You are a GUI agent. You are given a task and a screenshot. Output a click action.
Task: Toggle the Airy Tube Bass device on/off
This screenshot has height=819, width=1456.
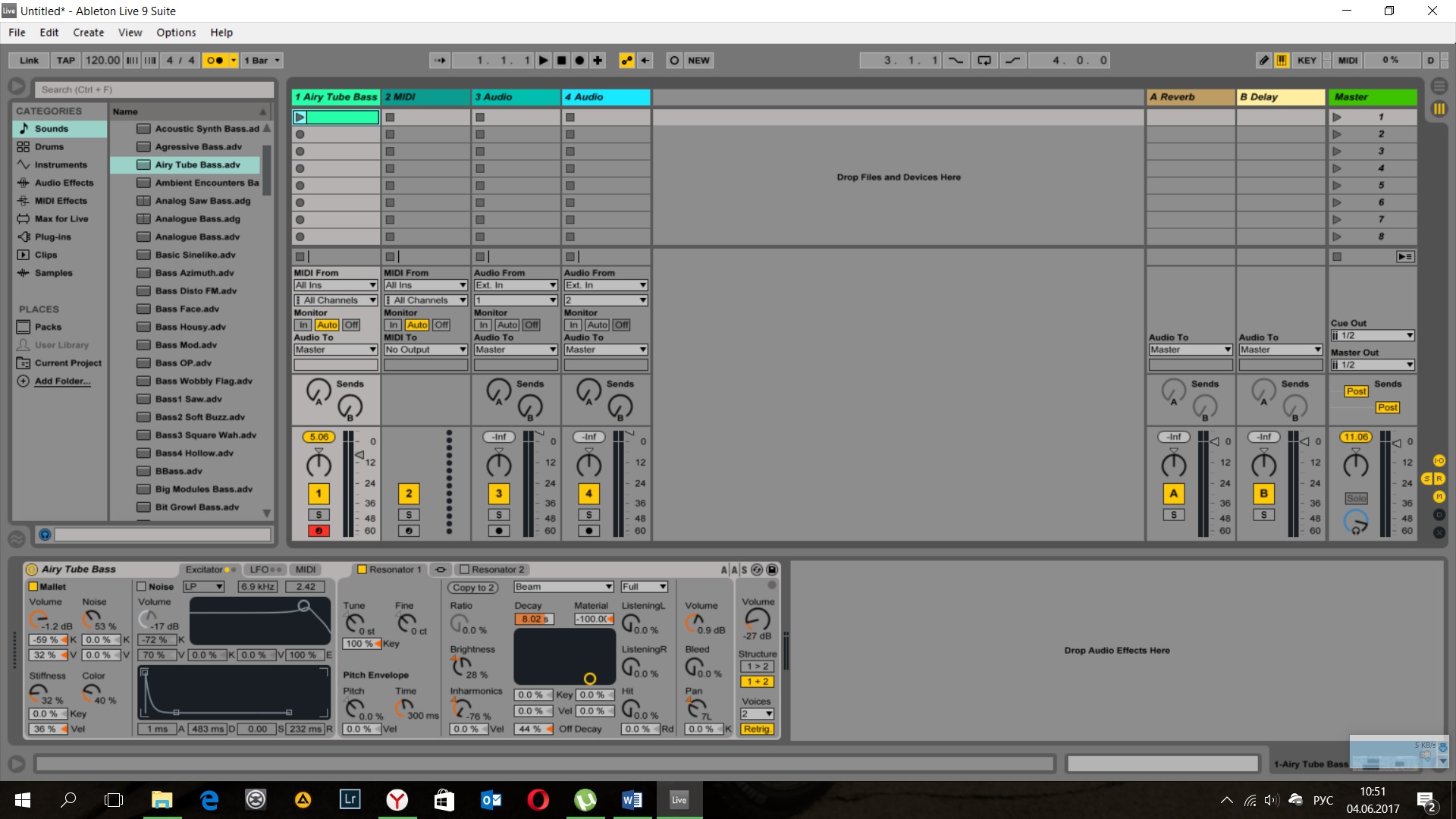point(32,570)
